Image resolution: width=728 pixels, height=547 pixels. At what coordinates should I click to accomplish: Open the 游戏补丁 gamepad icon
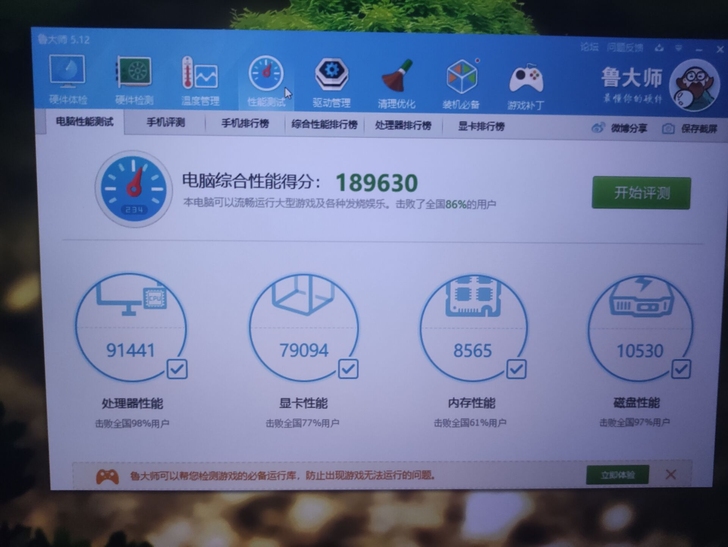point(526,87)
